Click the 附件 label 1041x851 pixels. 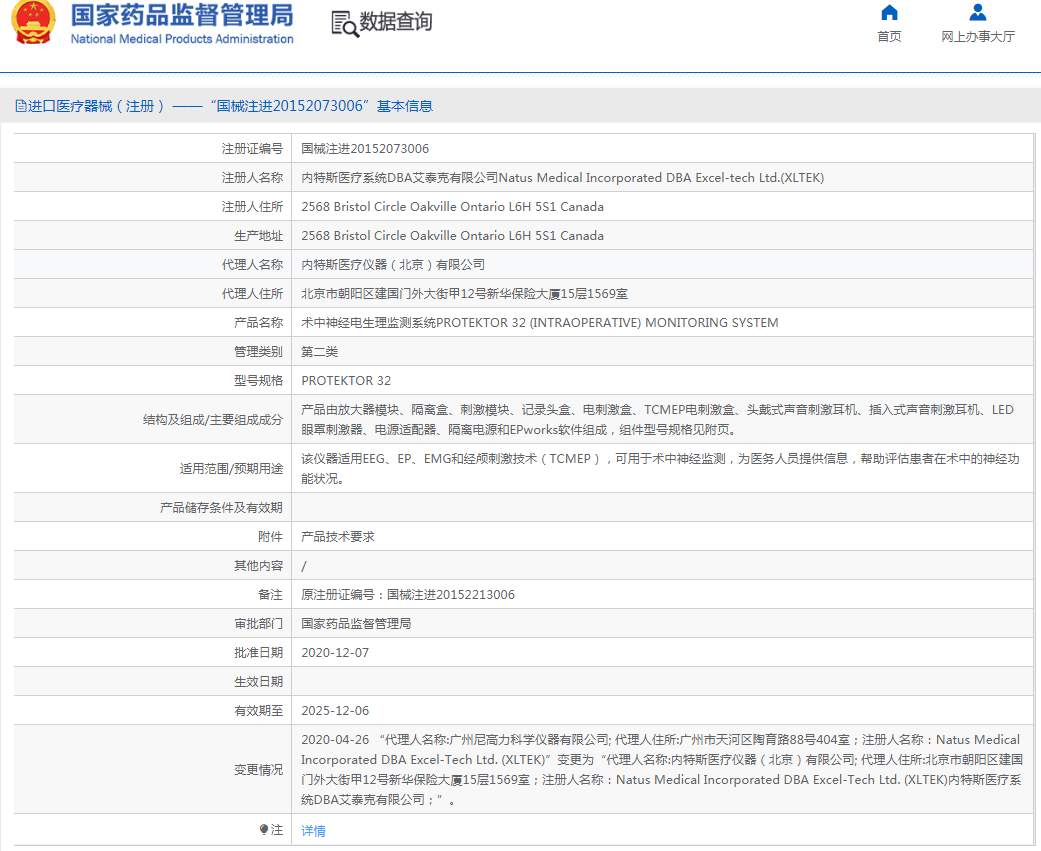pos(270,536)
